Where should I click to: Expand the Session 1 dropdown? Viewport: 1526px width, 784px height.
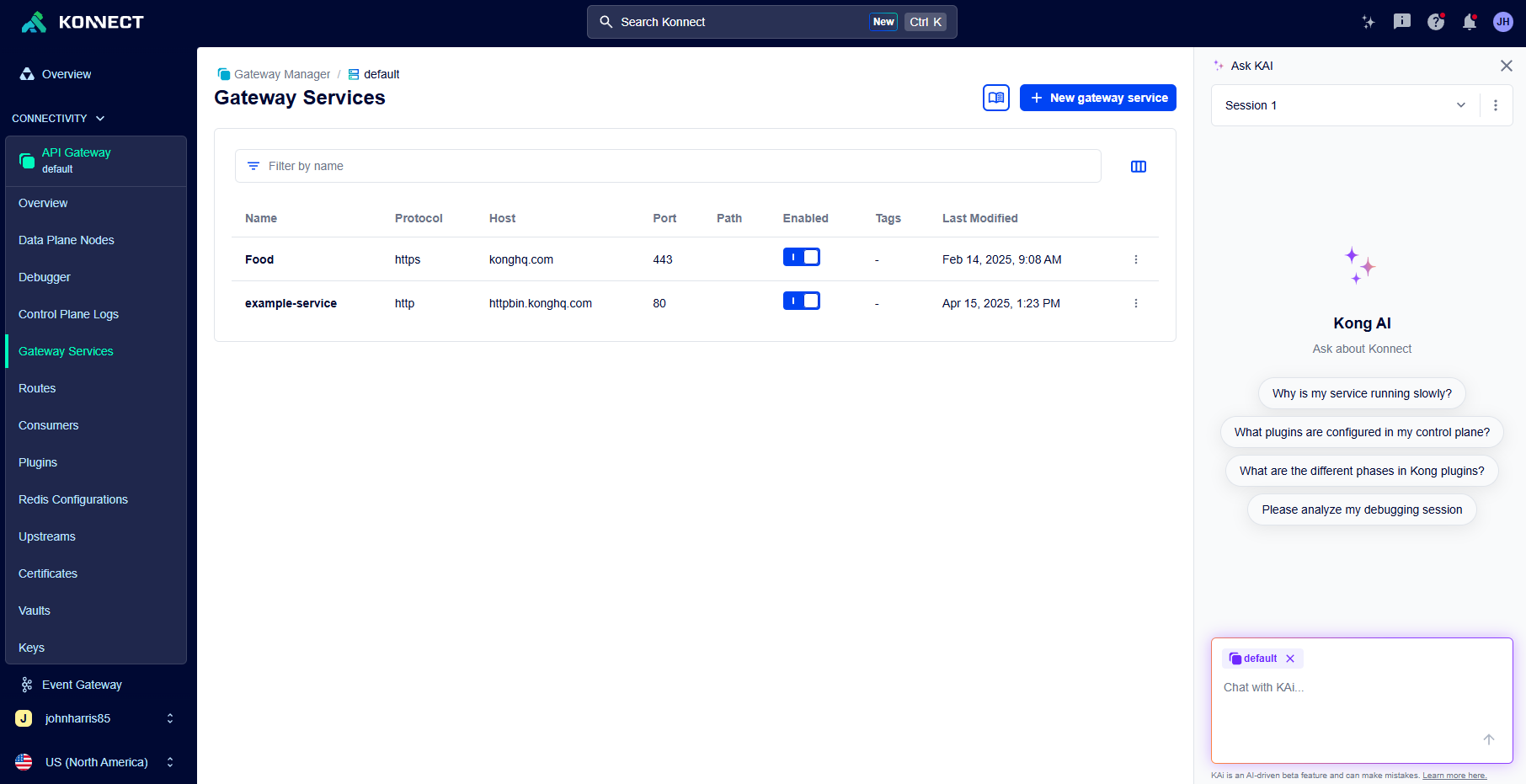point(1460,105)
